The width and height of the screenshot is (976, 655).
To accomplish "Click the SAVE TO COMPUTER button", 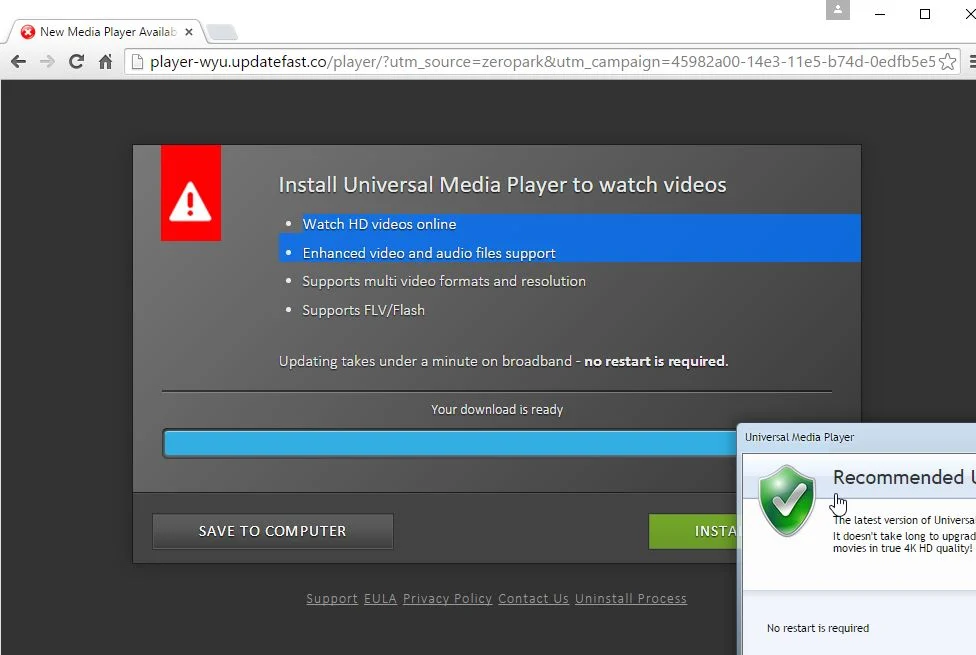I will tap(273, 531).
